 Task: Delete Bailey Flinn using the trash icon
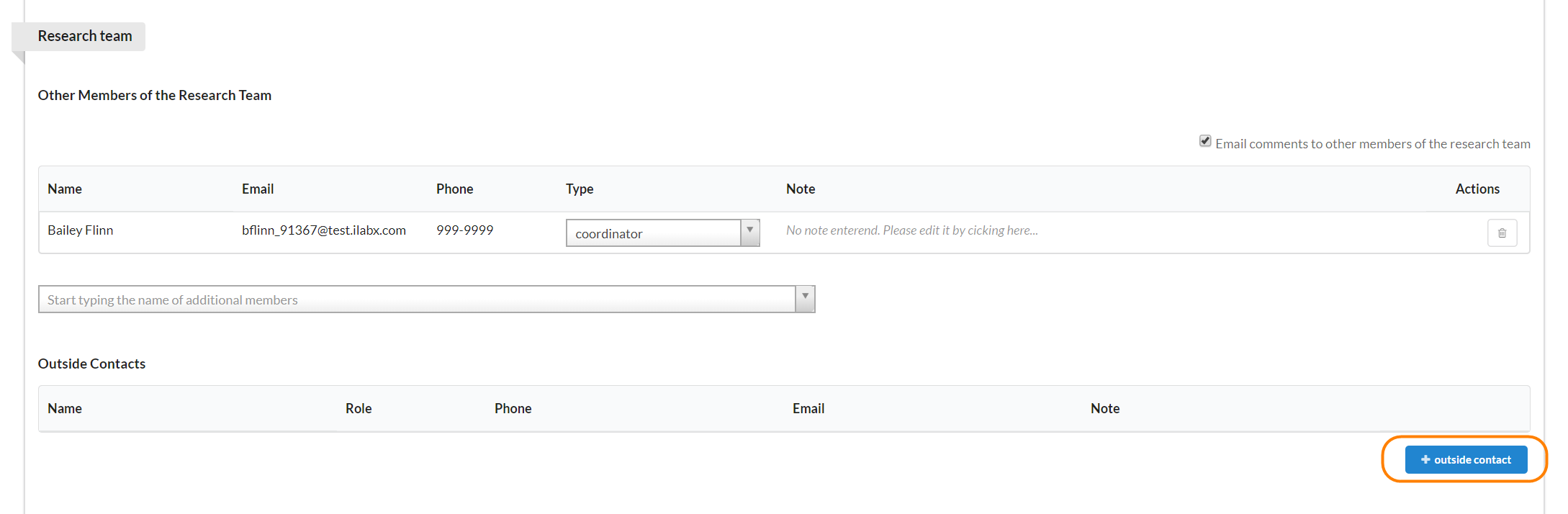(x=1502, y=233)
